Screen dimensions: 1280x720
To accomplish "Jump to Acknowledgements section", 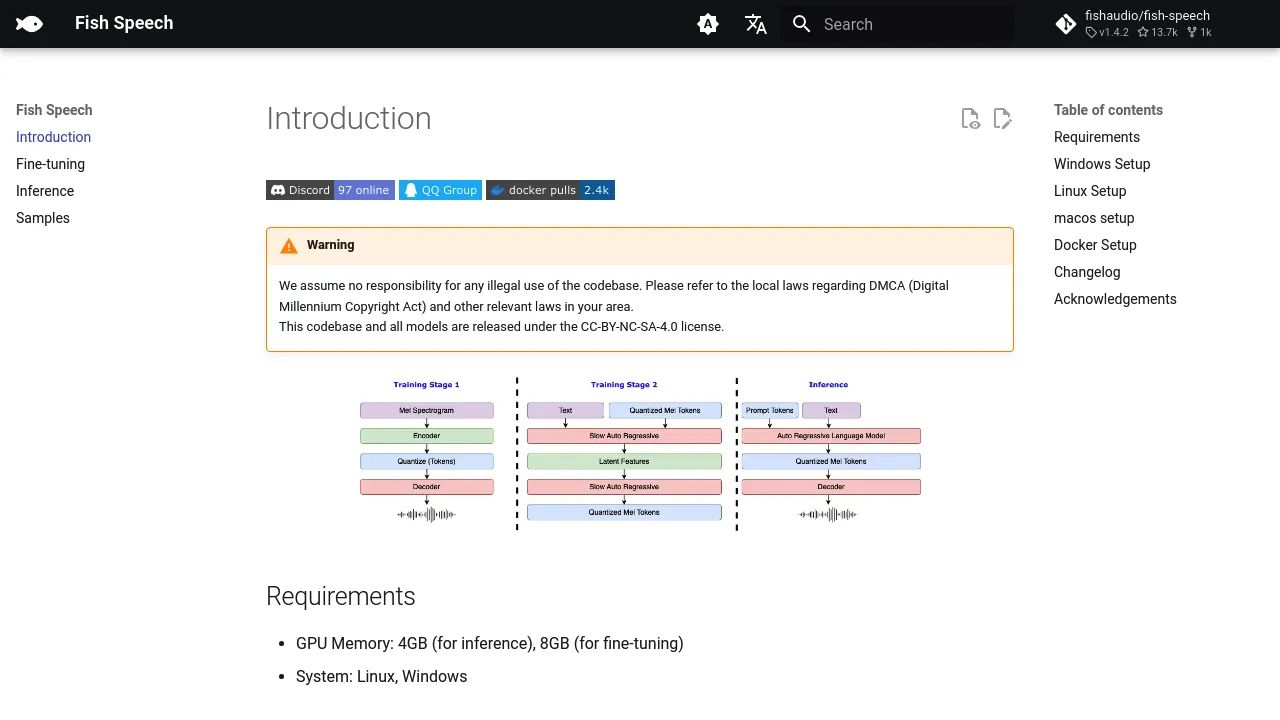I will tap(1115, 299).
